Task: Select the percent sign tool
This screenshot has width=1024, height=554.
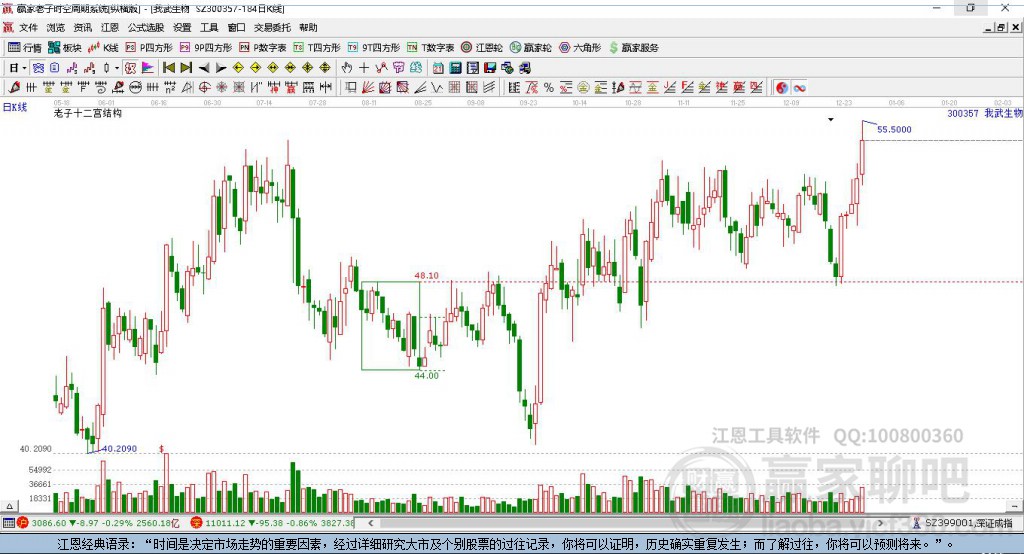Action: (549, 88)
